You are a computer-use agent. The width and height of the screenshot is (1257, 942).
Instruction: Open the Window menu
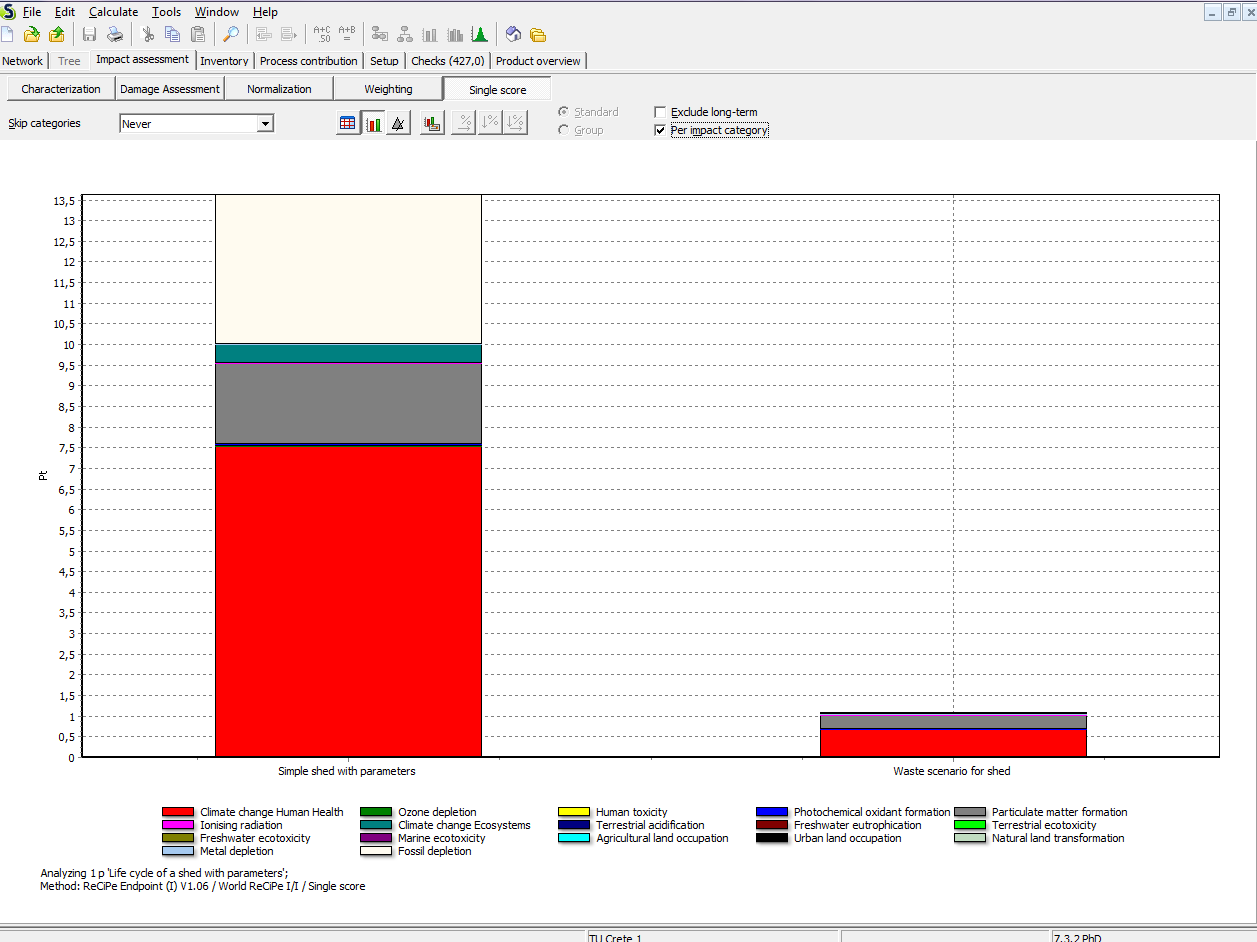pyautogui.click(x=217, y=12)
